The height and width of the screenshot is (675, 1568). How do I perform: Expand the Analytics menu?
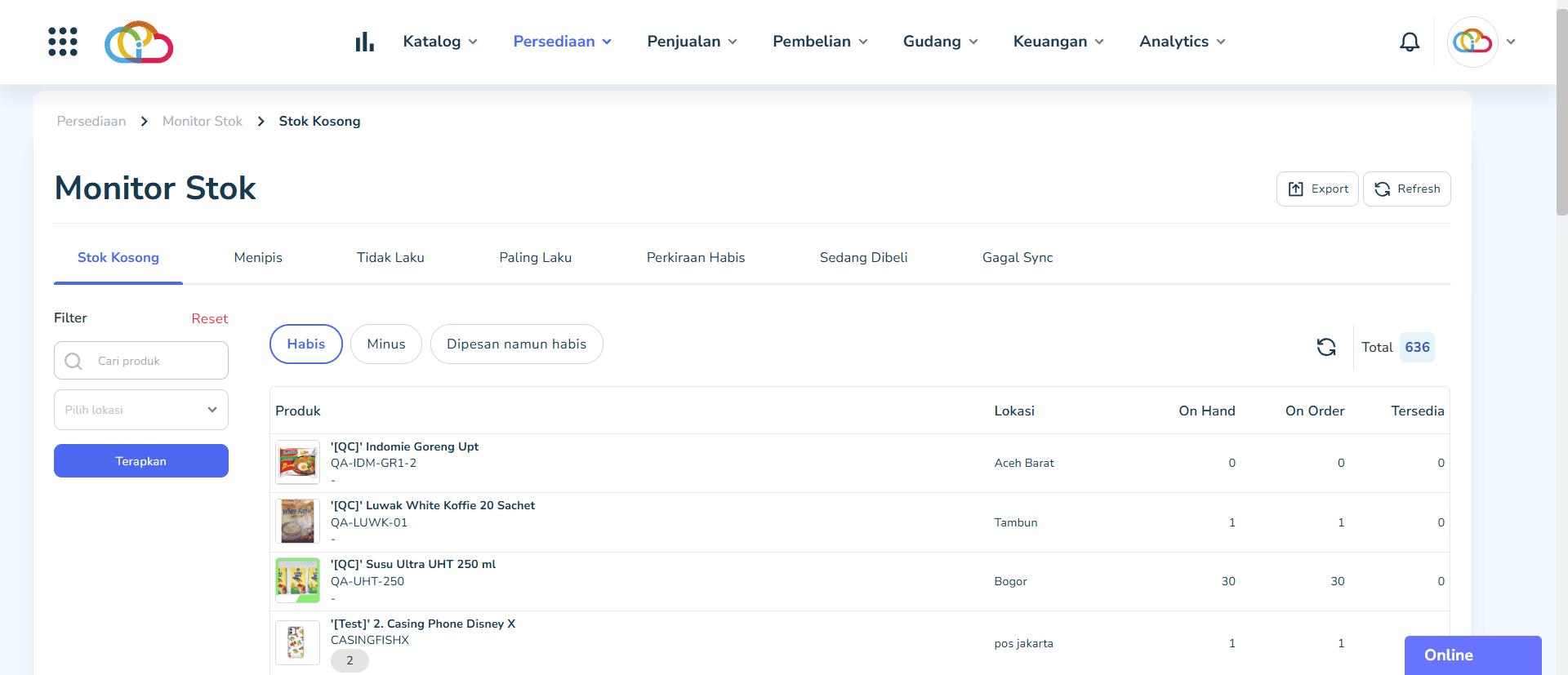click(1182, 42)
